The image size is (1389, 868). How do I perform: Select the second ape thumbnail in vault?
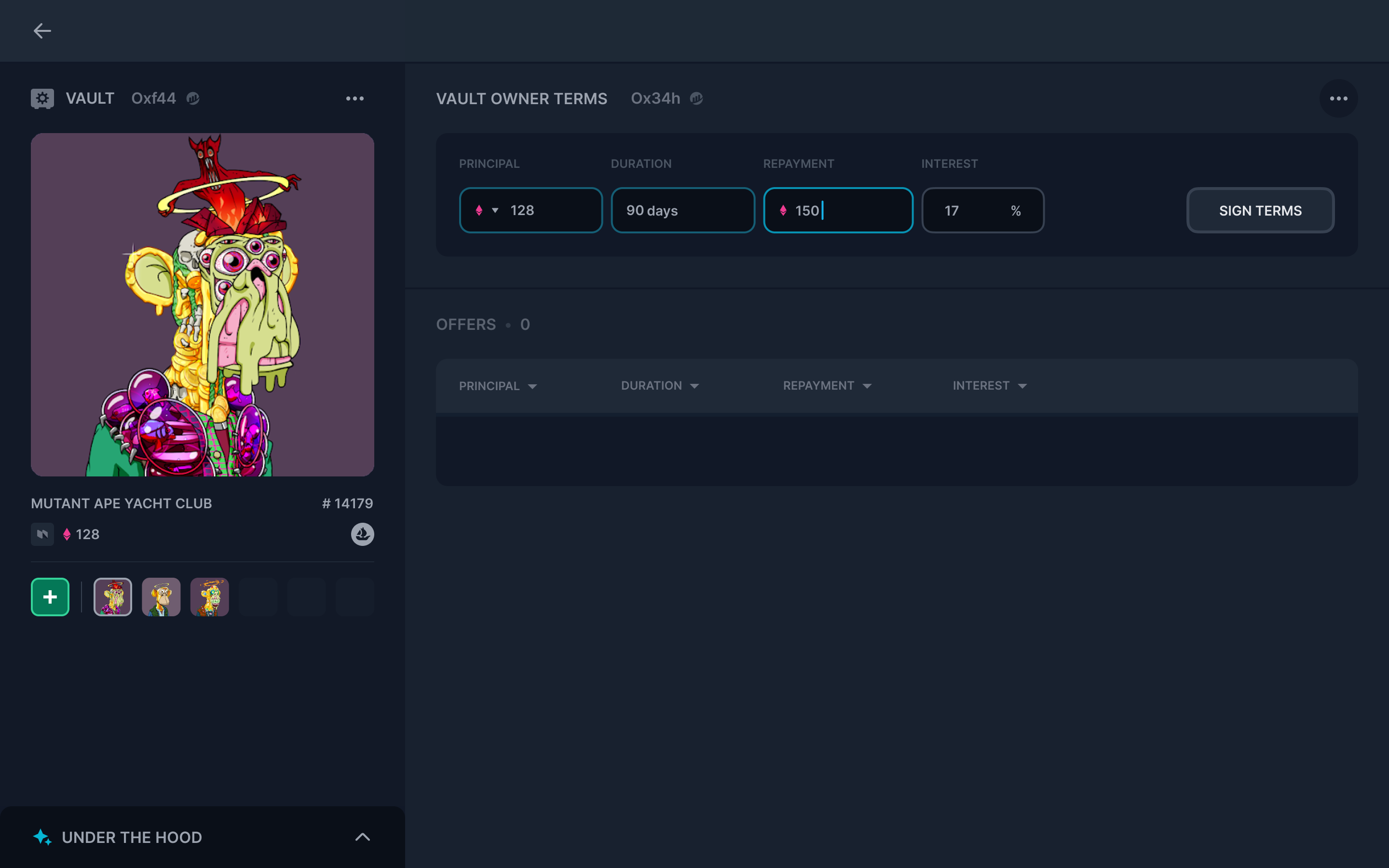161,597
